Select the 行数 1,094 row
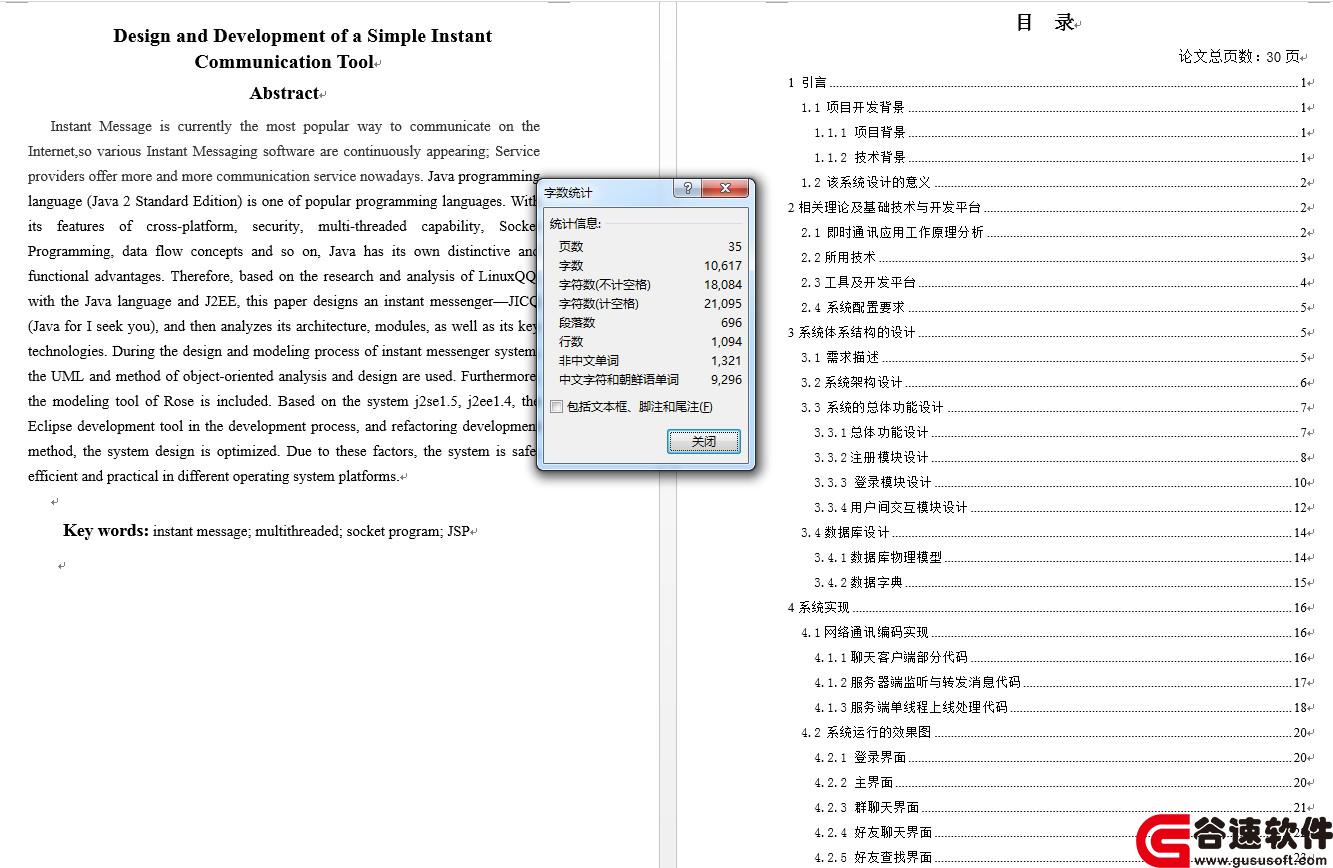Image resolution: width=1333 pixels, height=868 pixels. [x=650, y=341]
